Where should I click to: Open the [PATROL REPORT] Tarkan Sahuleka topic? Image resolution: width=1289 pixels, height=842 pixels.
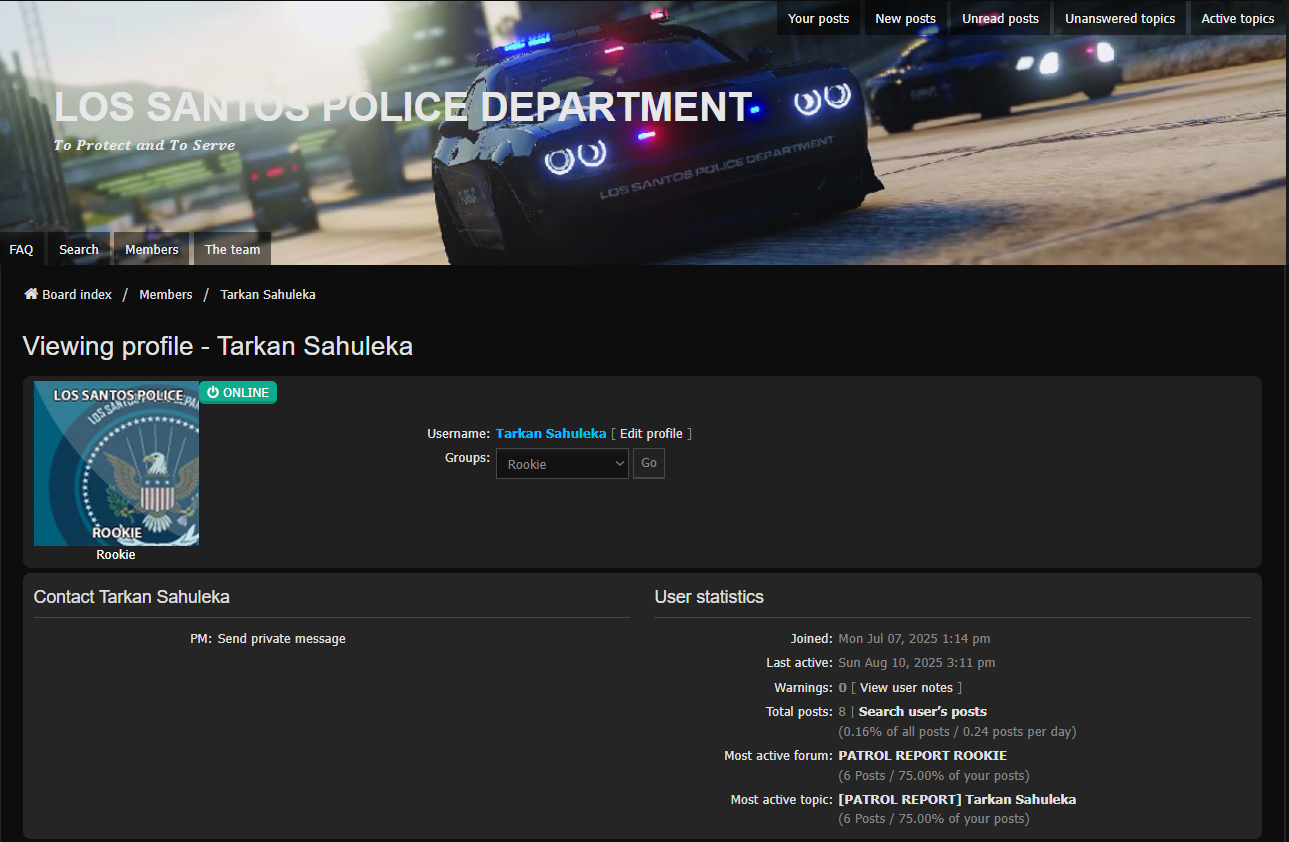[957, 799]
